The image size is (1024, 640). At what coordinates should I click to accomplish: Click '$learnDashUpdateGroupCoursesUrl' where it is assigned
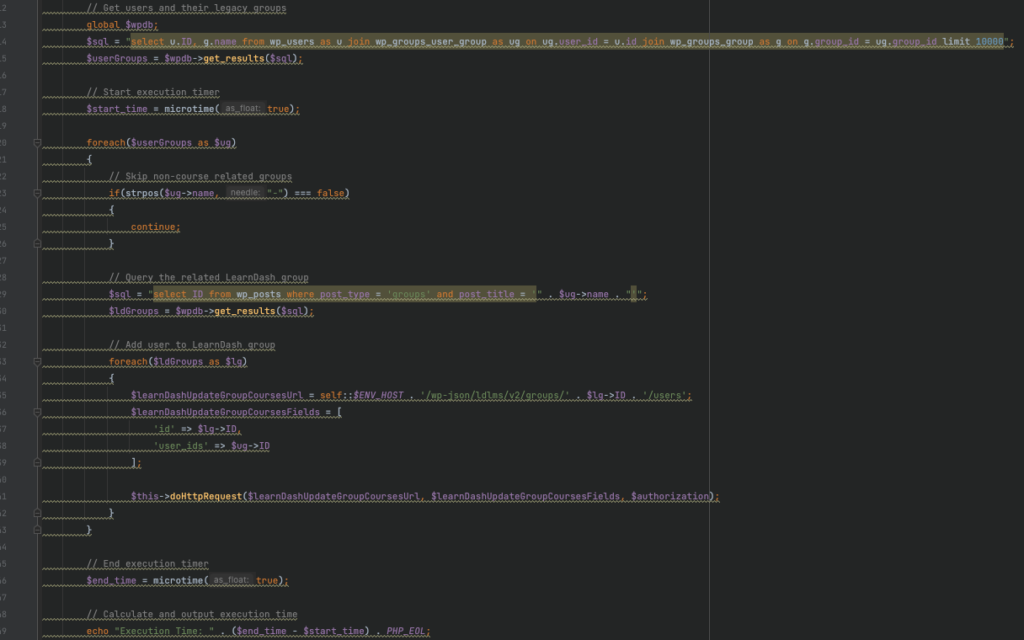point(217,396)
